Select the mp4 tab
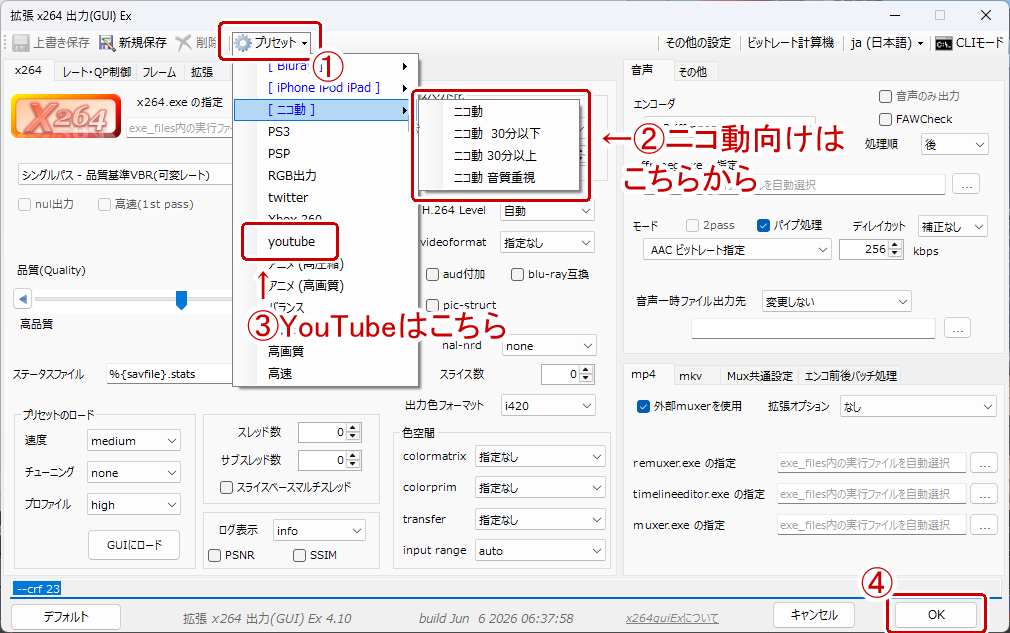The width and height of the screenshot is (1010, 633). coord(643,374)
